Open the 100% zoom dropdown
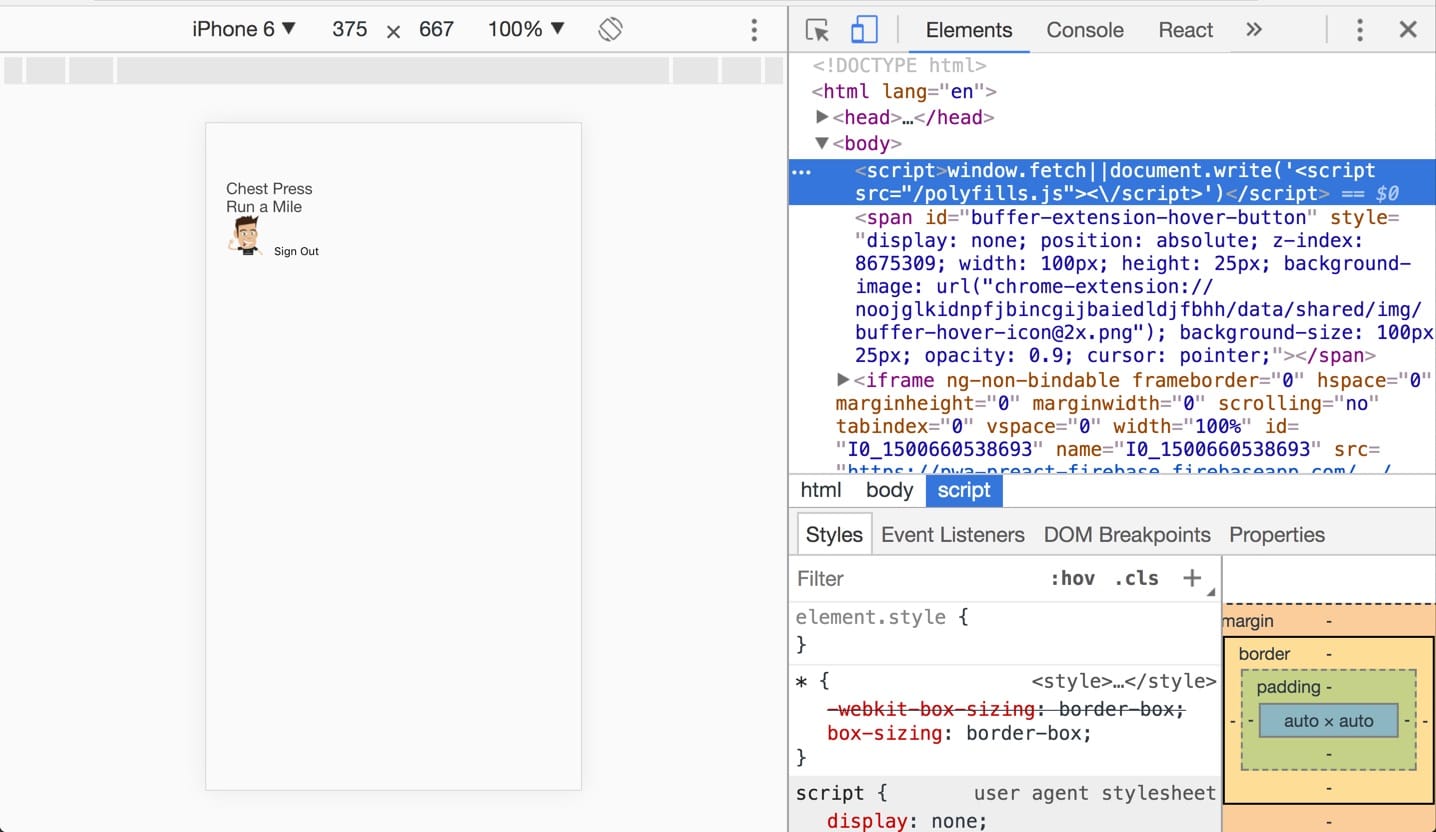Screen dimensions: 1436x832 (x=526, y=29)
